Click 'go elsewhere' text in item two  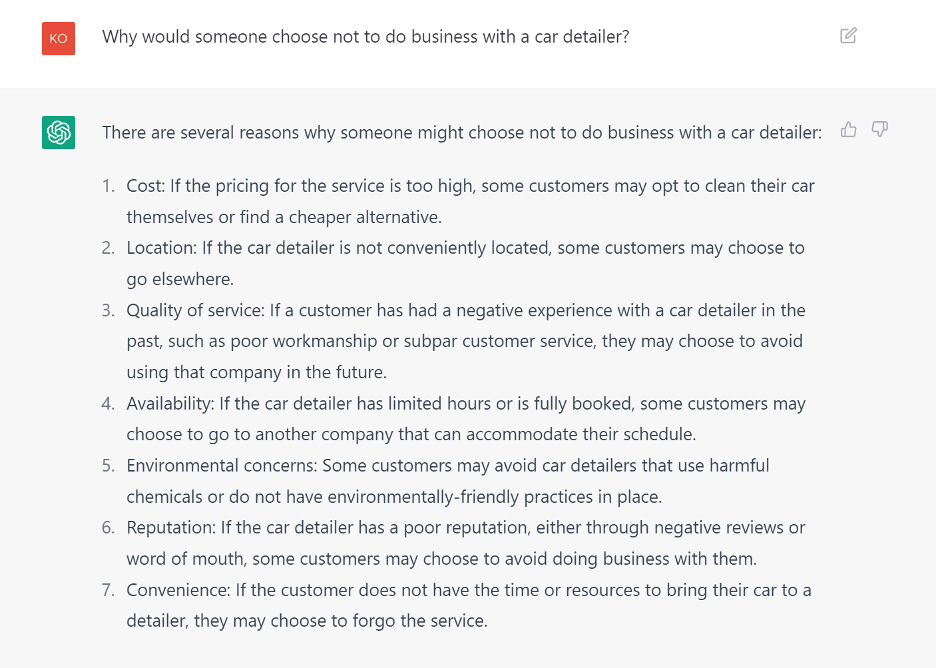[180, 279]
